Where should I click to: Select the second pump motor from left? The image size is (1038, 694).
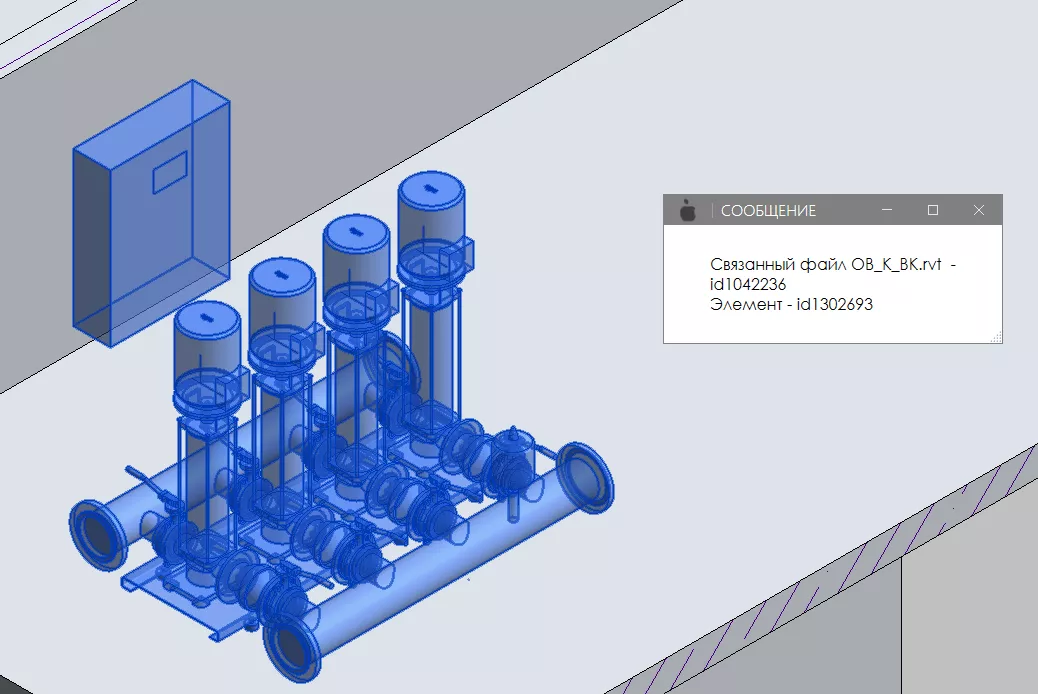pos(282,300)
